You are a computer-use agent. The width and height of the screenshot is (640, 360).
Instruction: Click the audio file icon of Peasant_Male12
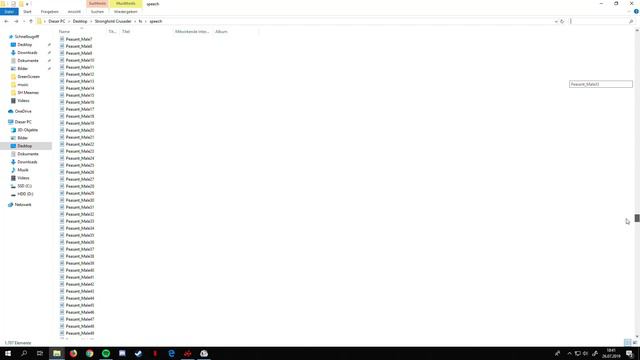[62, 74]
